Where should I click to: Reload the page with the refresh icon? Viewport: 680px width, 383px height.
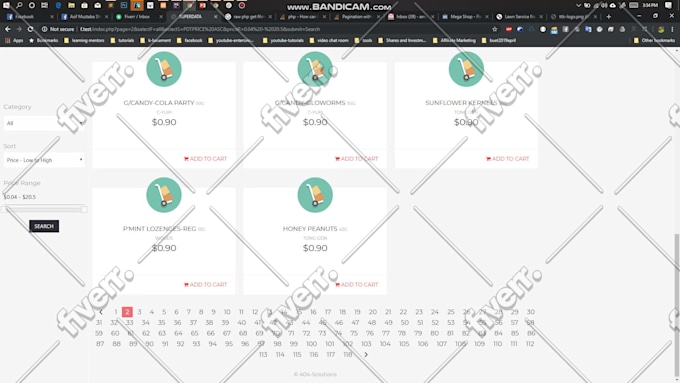click(x=30, y=29)
